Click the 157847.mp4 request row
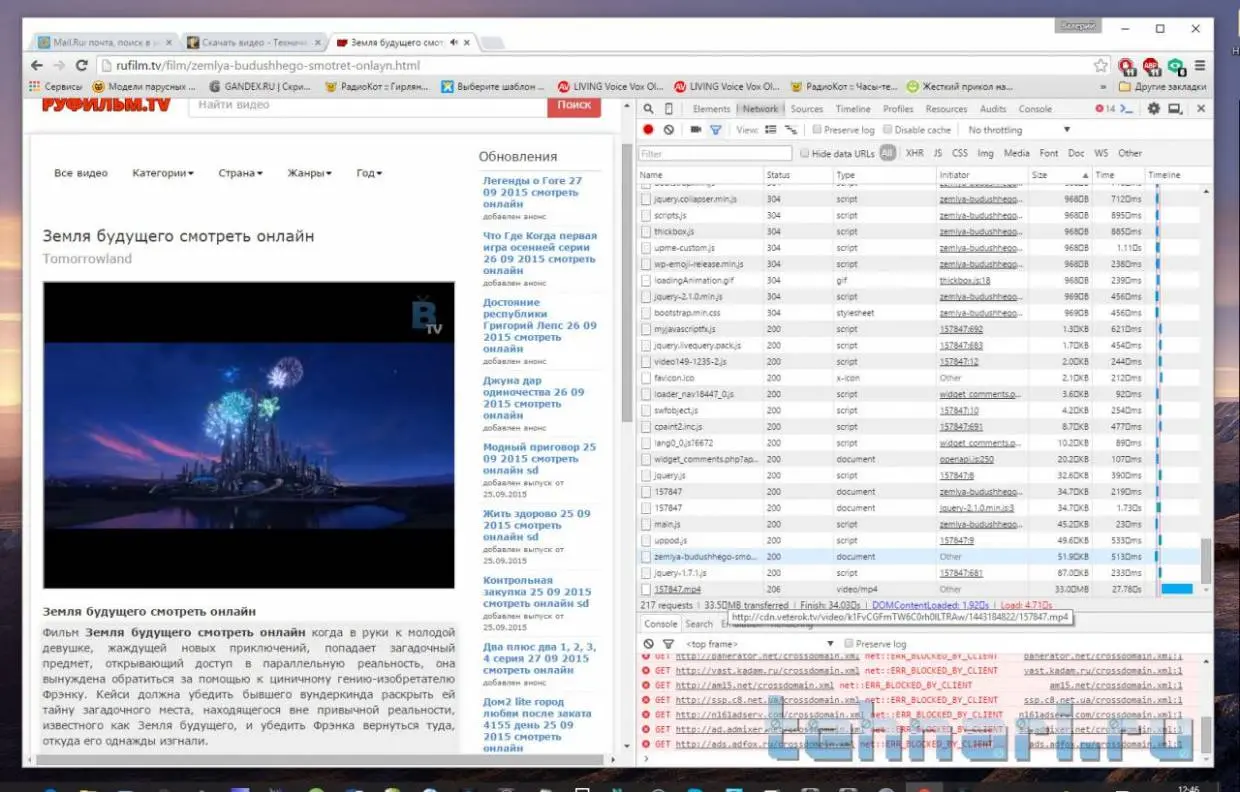 coord(678,590)
